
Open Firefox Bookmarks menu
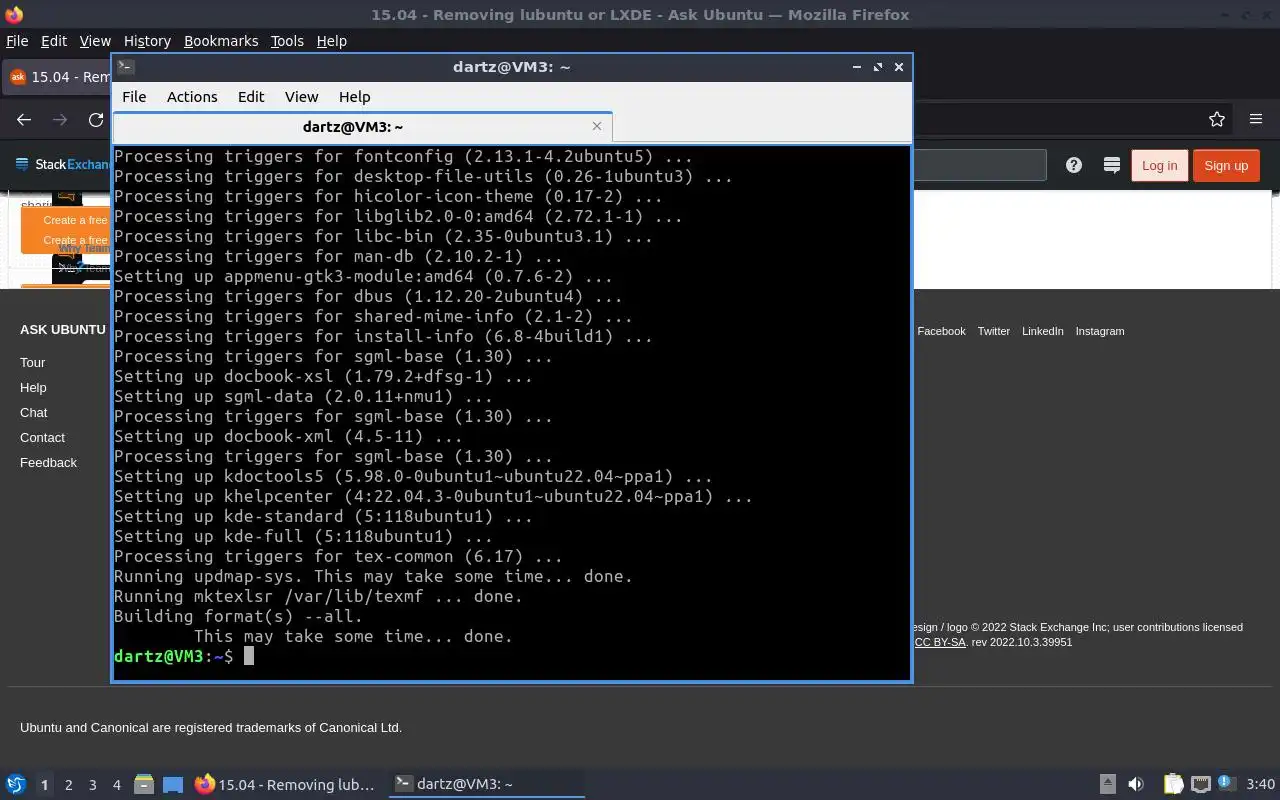tap(221, 41)
